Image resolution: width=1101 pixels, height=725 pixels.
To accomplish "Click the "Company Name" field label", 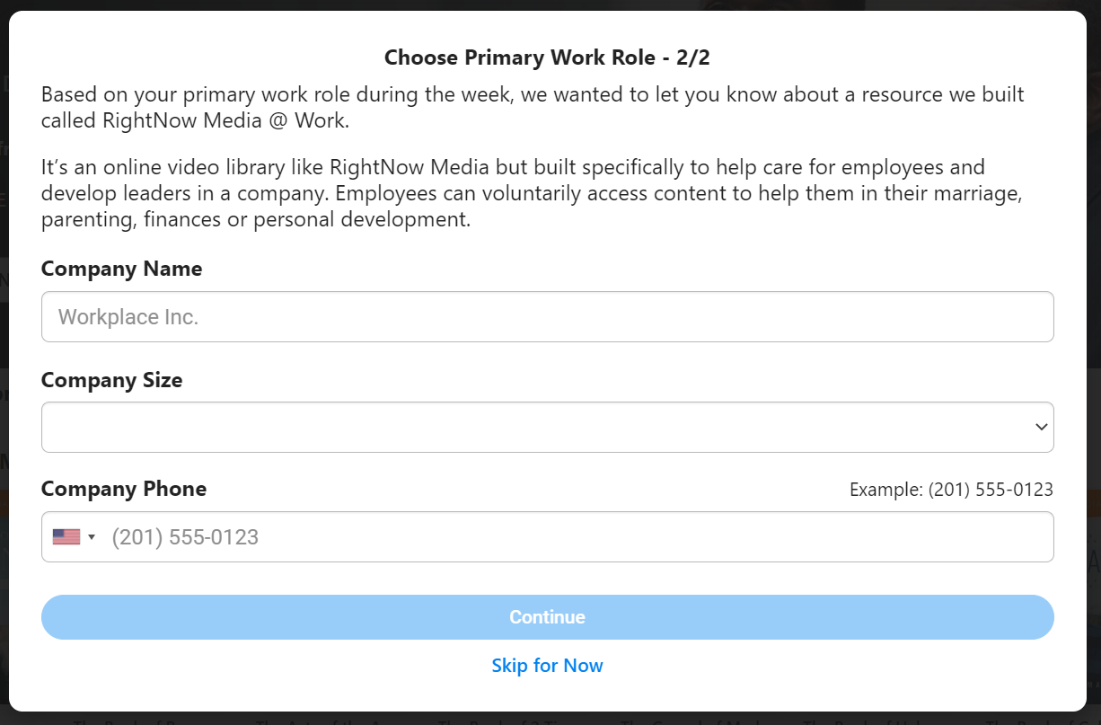I will click(x=121, y=269).
